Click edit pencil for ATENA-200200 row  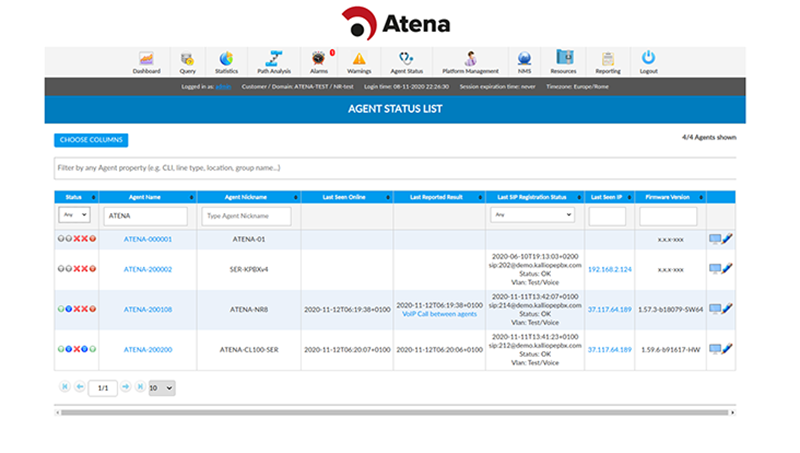click(728, 349)
